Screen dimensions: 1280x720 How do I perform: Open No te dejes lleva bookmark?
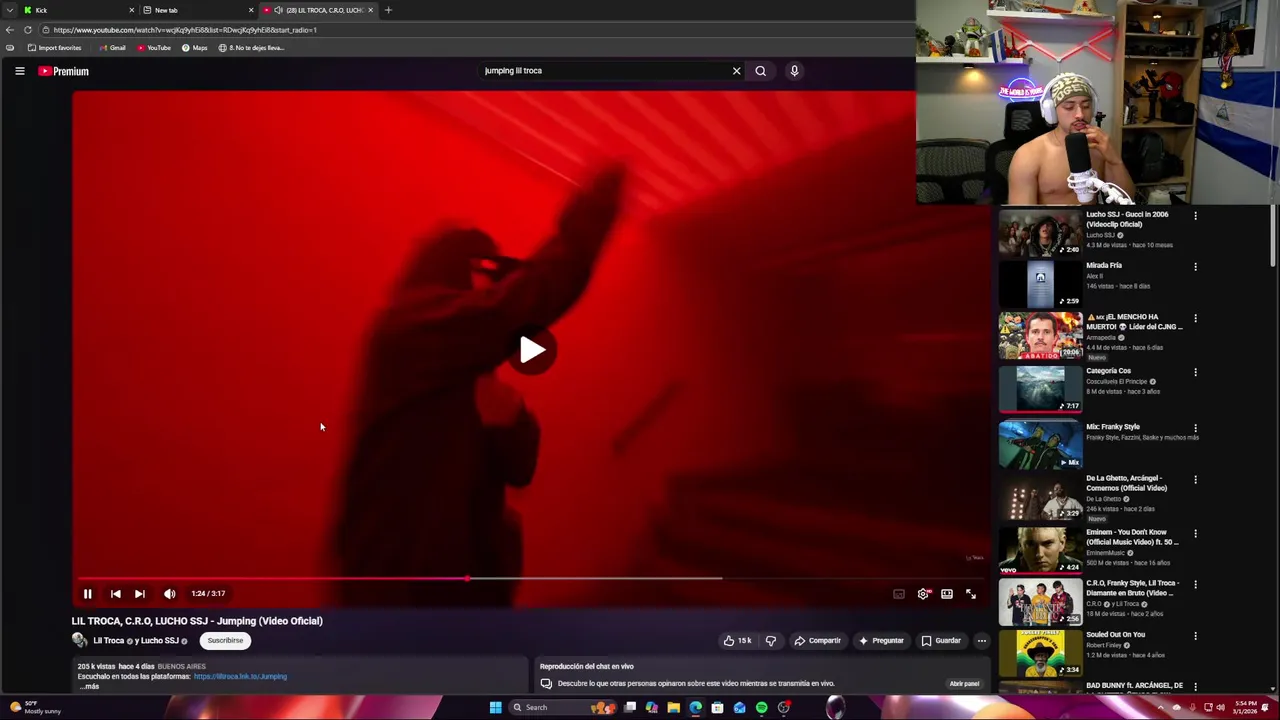(252, 48)
